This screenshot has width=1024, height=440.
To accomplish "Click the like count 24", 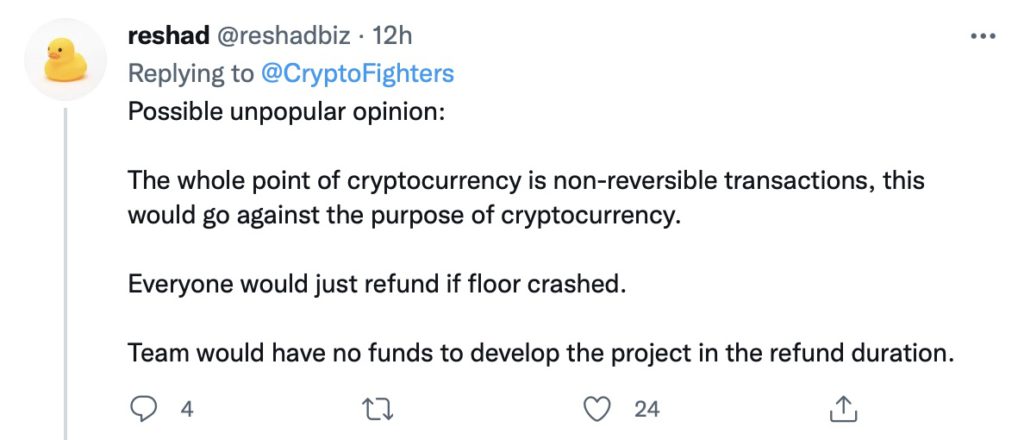I will (647, 409).
